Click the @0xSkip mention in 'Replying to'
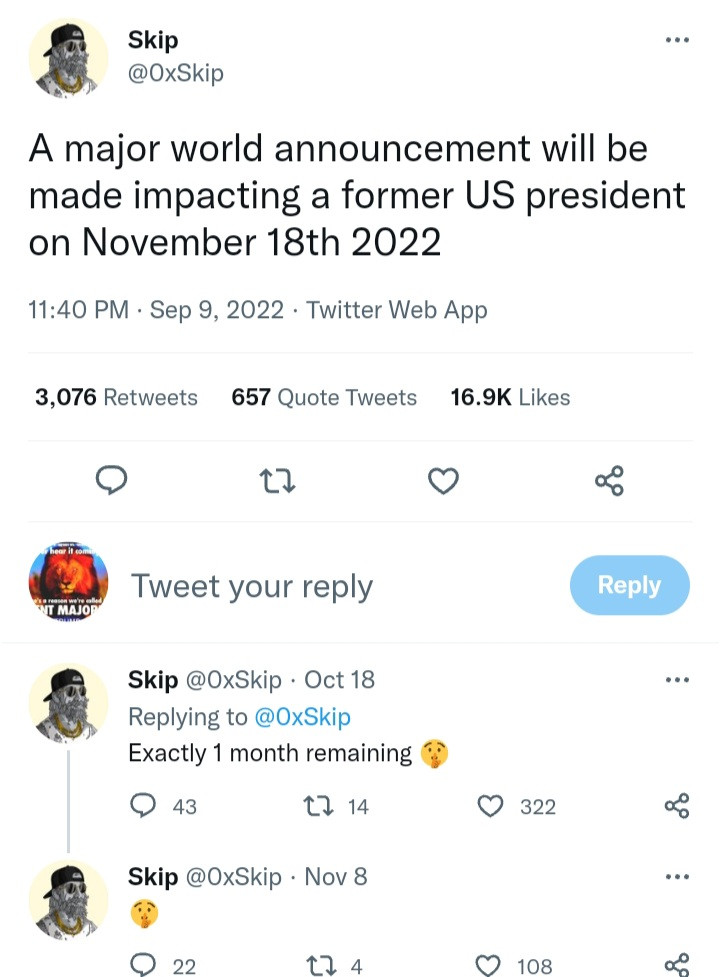720x977 pixels. 303,717
